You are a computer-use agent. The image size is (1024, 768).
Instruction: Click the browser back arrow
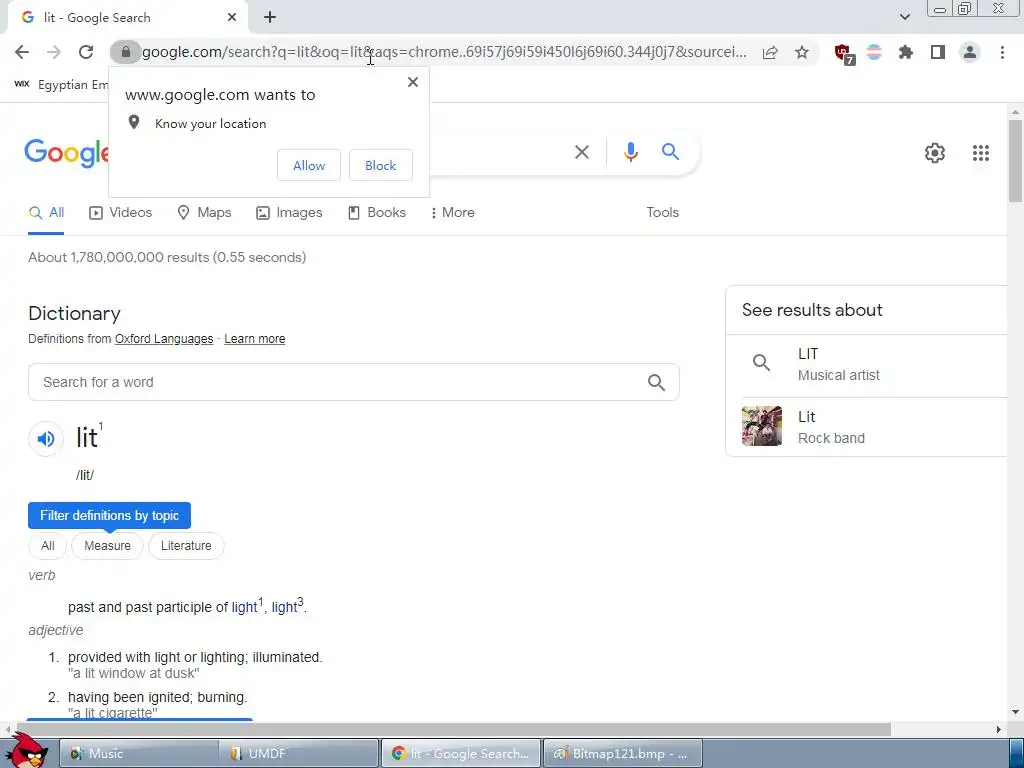22,52
